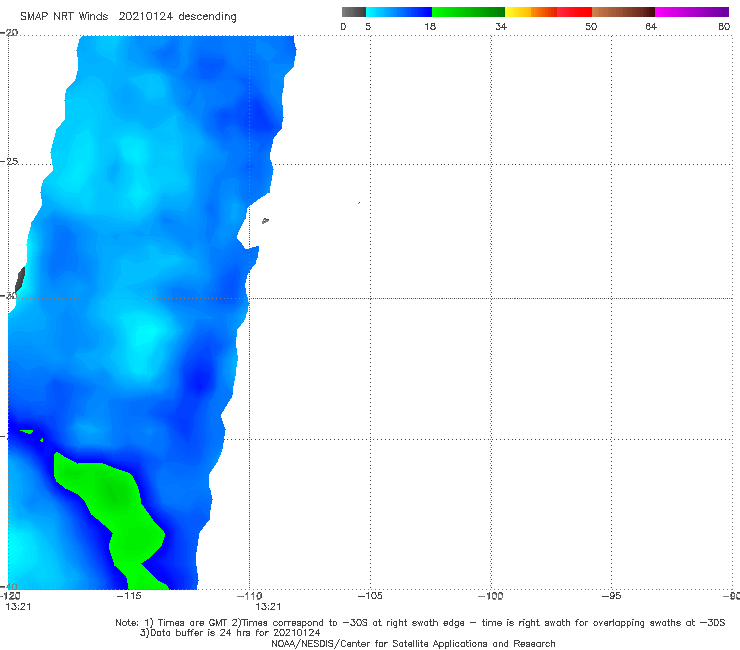Click the color bar label 18
Viewport: 740px width, 650px height.
pyautogui.click(x=430, y=27)
